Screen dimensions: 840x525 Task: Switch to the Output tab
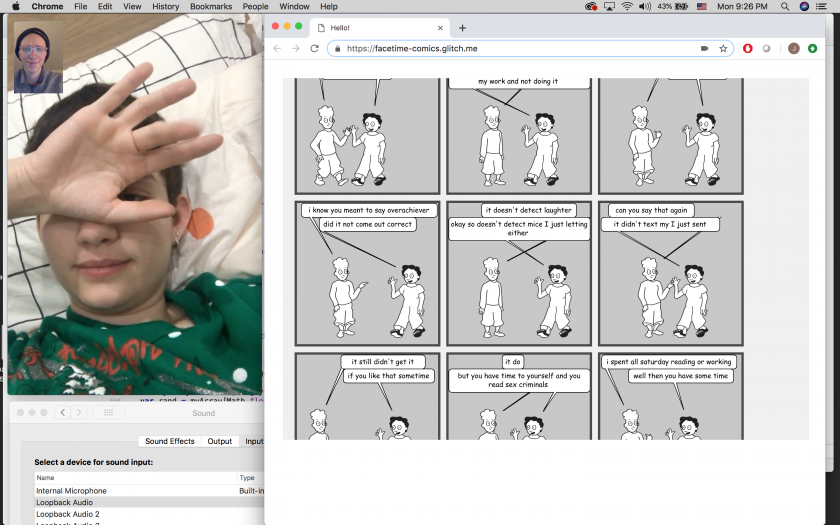(x=220, y=441)
